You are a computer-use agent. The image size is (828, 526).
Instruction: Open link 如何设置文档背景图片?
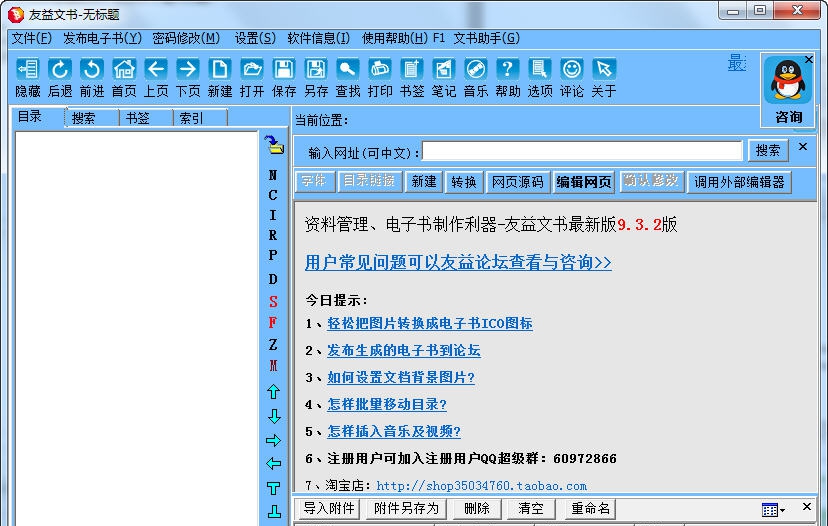pyautogui.click(x=401, y=377)
